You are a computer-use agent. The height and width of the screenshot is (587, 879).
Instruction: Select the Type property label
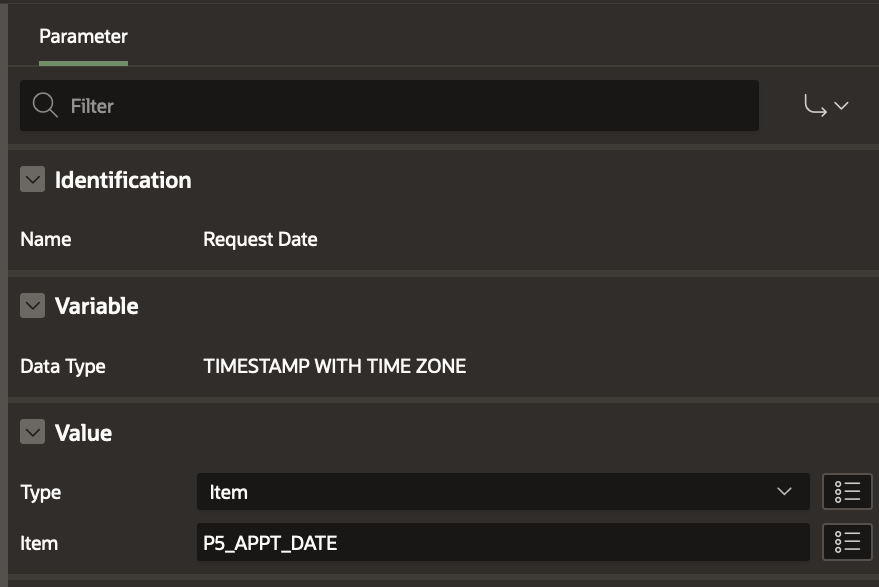pyautogui.click(x=40, y=492)
